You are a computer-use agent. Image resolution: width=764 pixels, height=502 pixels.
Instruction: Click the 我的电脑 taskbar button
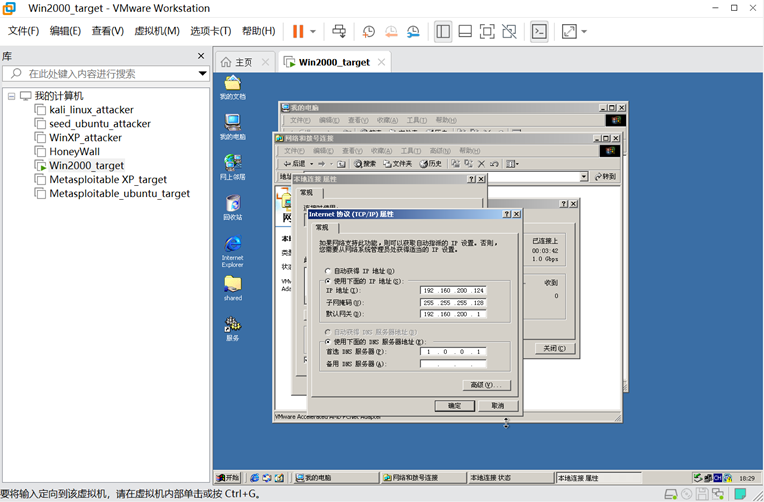[336, 478]
